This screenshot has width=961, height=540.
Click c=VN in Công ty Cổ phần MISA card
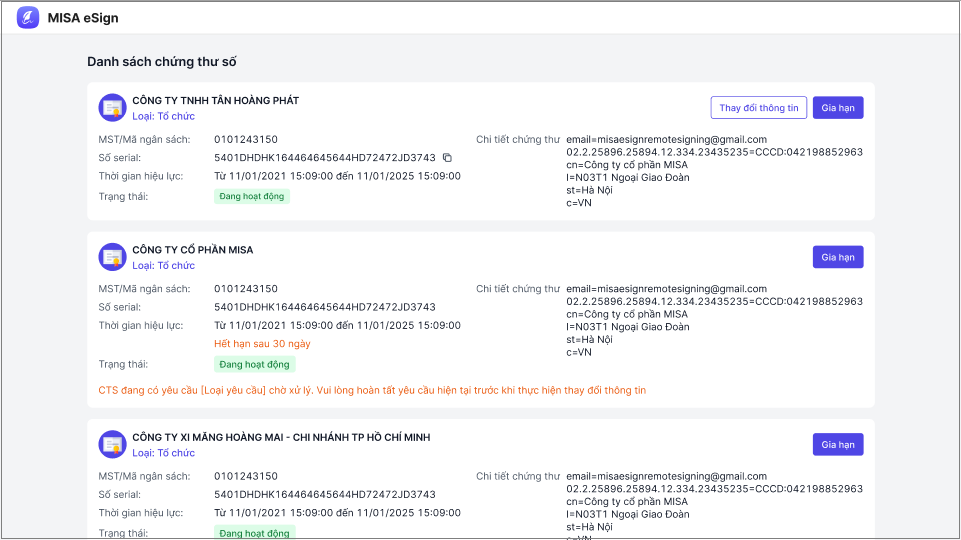579,352
